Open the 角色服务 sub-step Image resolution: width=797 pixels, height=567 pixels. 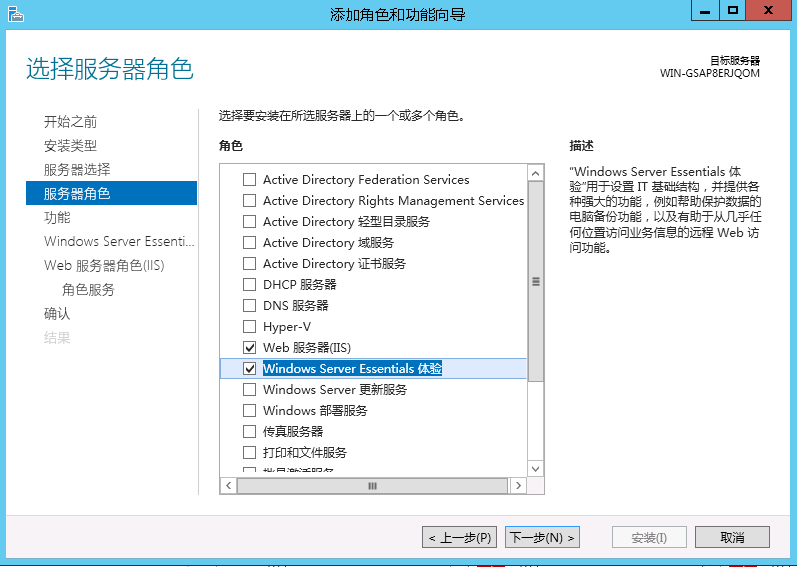88,290
